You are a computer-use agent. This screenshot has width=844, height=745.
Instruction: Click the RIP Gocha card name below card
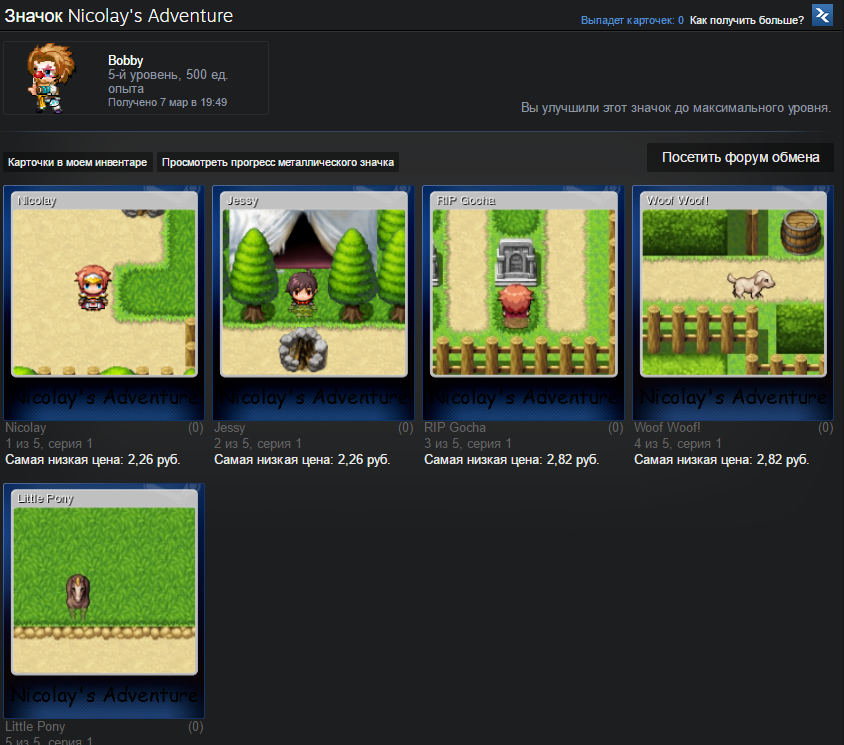pos(455,428)
